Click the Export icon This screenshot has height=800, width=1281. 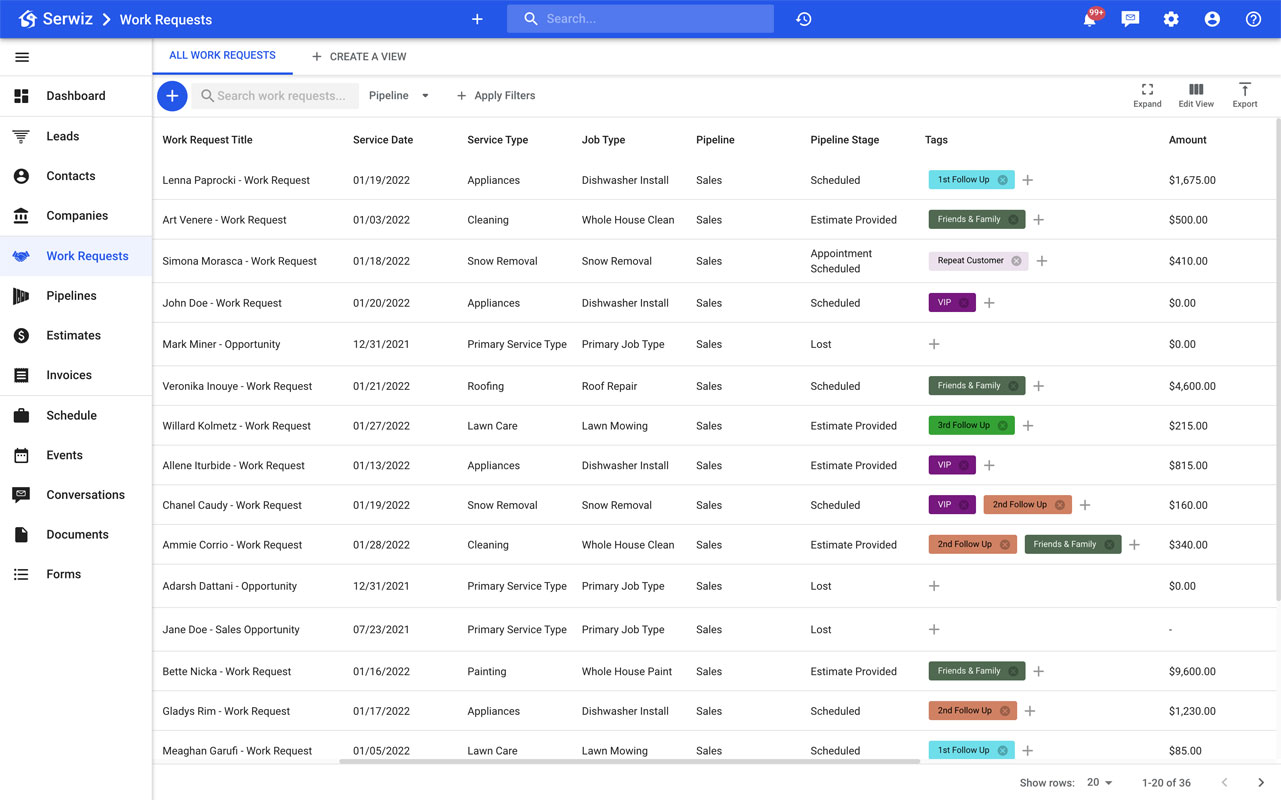click(1245, 95)
